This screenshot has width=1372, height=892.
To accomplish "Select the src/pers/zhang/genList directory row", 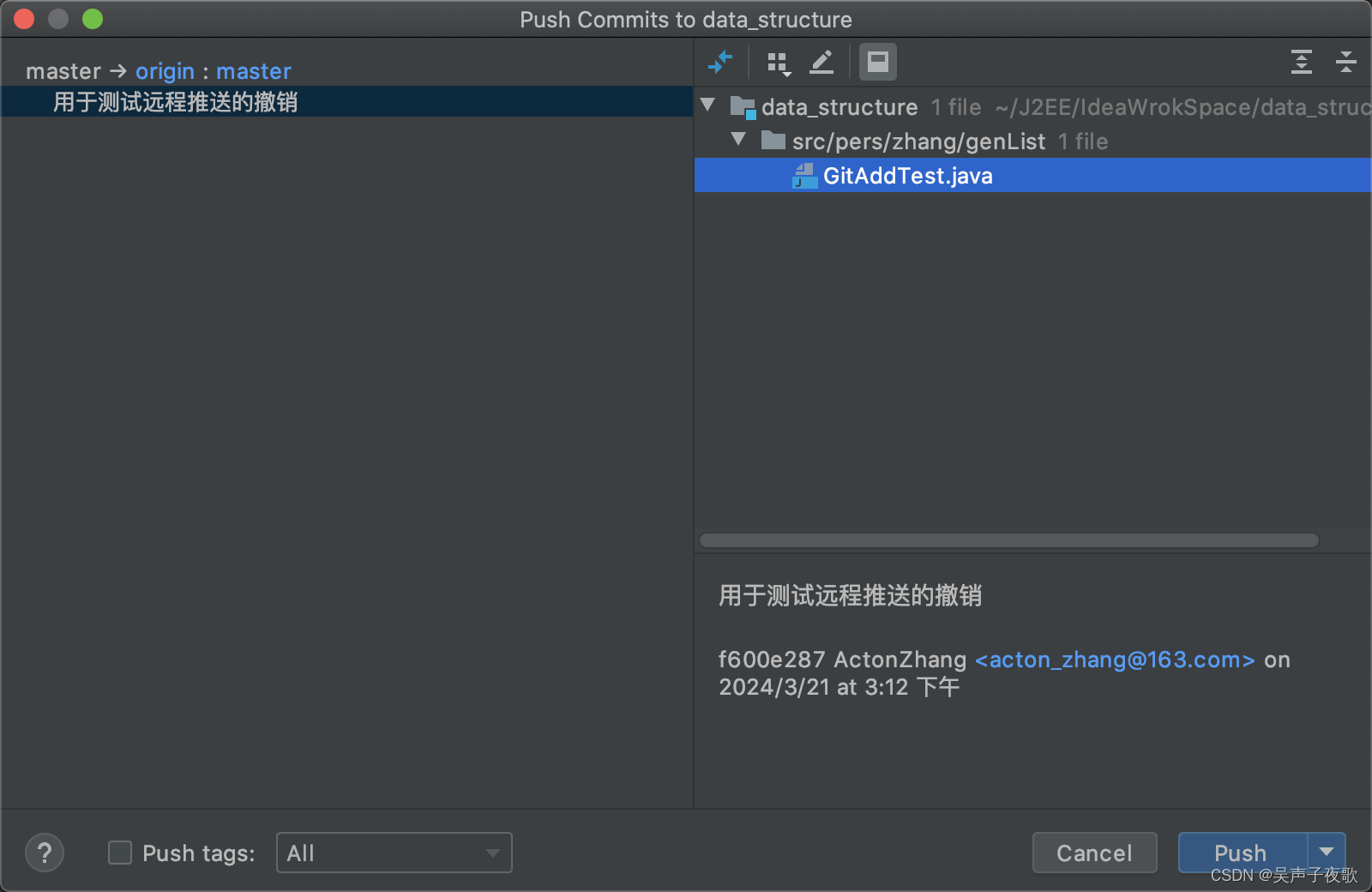I will pyautogui.click(x=1032, y=142).
